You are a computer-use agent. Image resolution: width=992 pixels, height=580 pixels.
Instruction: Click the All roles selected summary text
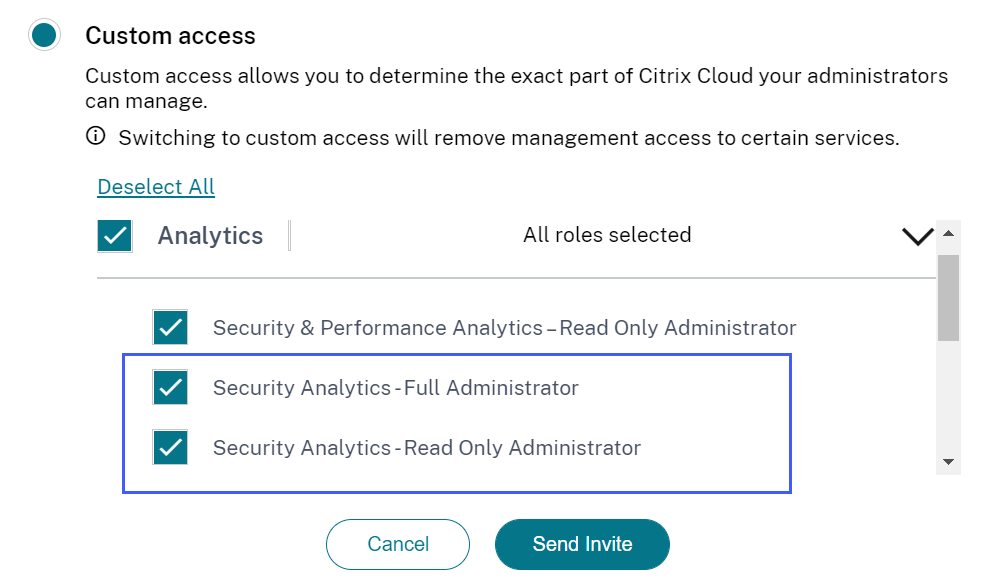[607, 235]
